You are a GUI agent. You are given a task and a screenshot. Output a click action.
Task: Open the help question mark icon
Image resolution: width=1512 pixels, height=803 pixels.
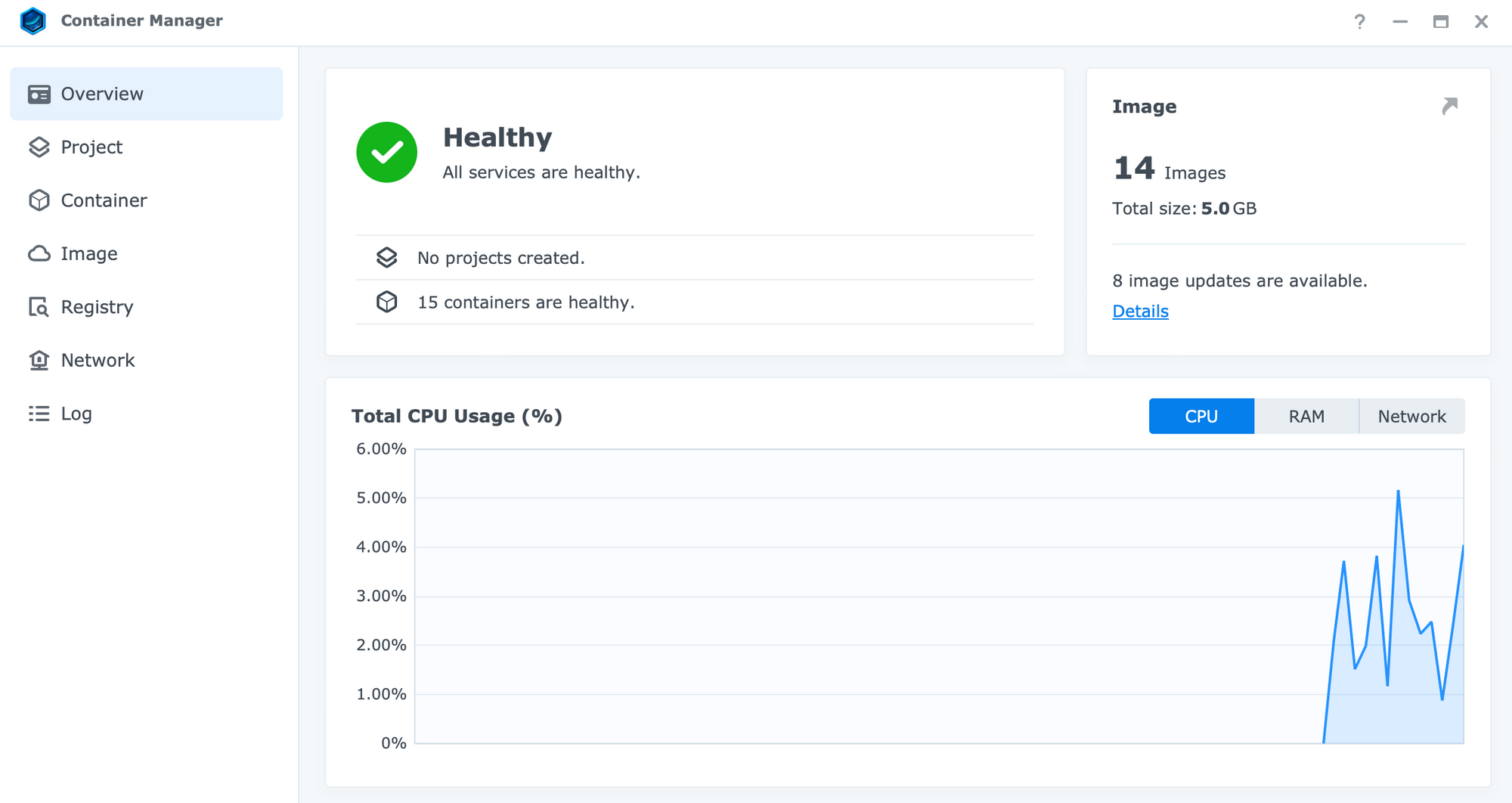coord(1359,21)
